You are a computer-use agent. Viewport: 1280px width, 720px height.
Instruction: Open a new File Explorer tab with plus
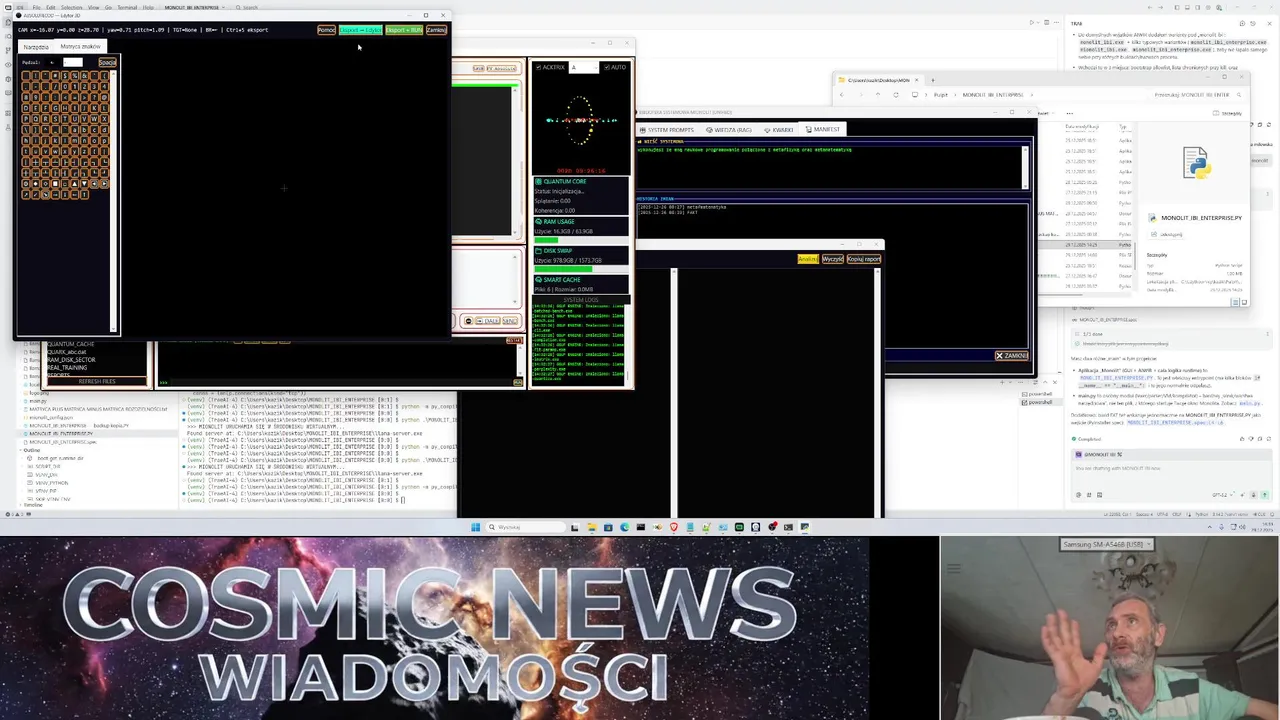point(933,80)
